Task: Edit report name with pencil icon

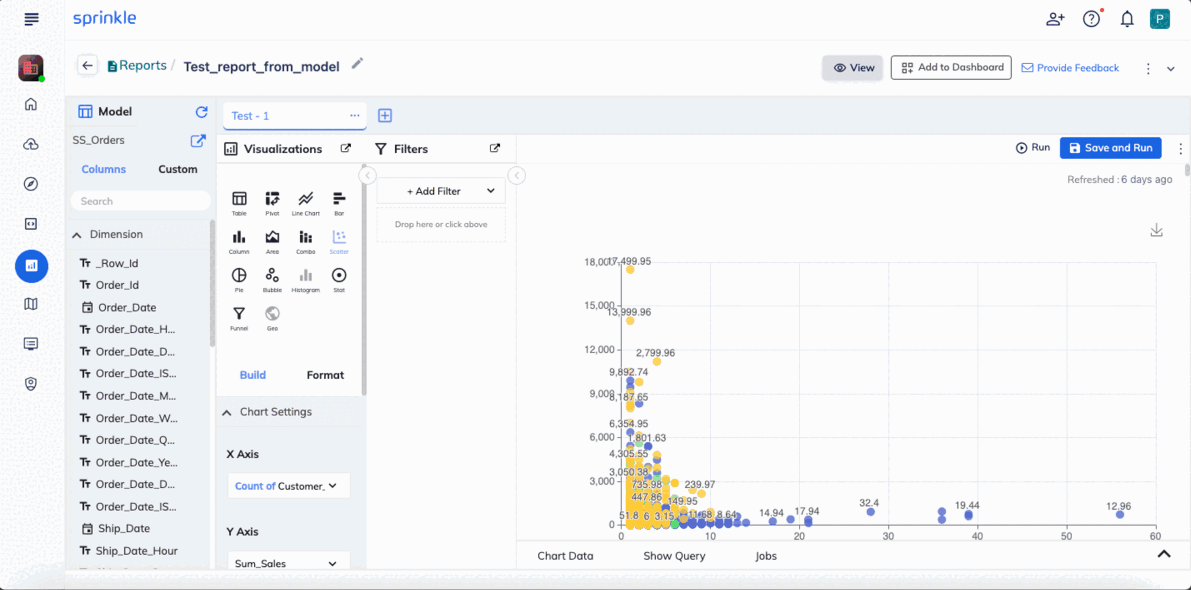Action: pyautogui.click(x=357, y=64)
